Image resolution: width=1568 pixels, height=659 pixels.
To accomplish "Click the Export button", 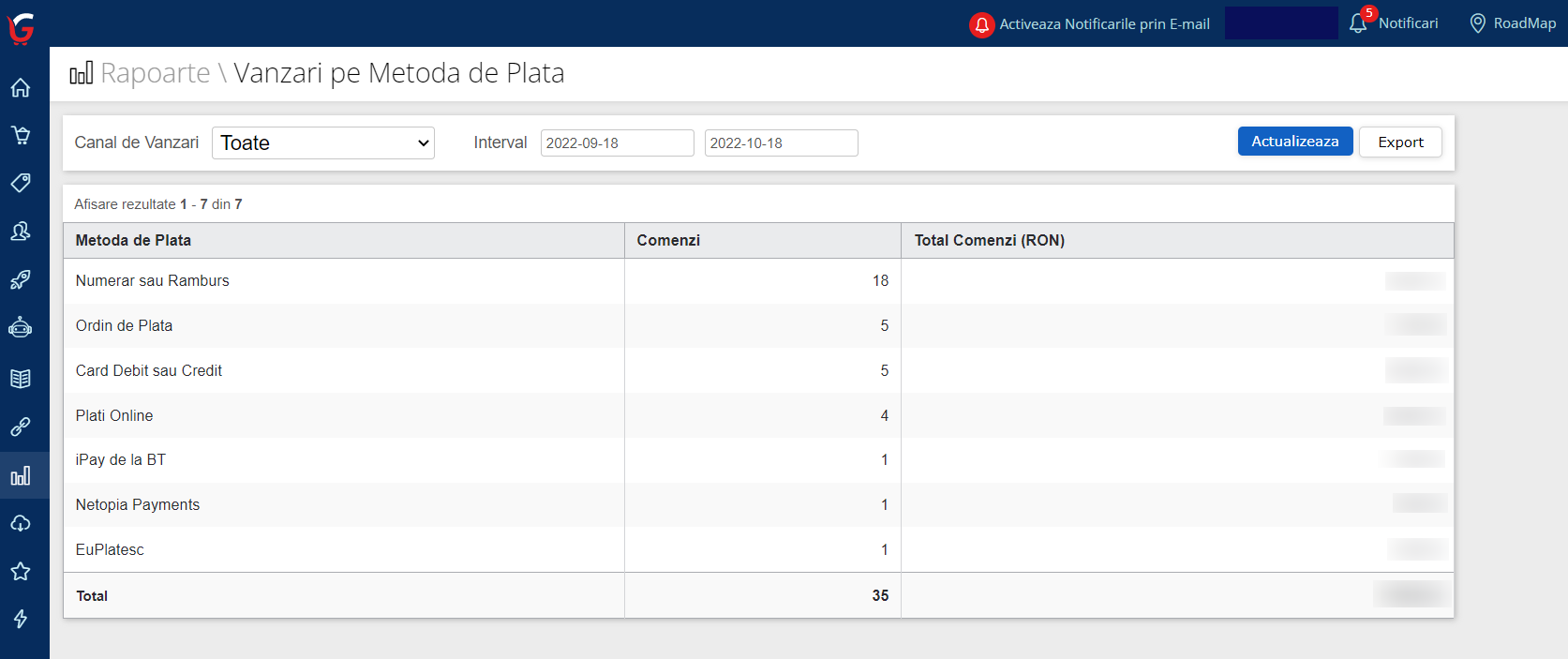I will (1400, 142).
